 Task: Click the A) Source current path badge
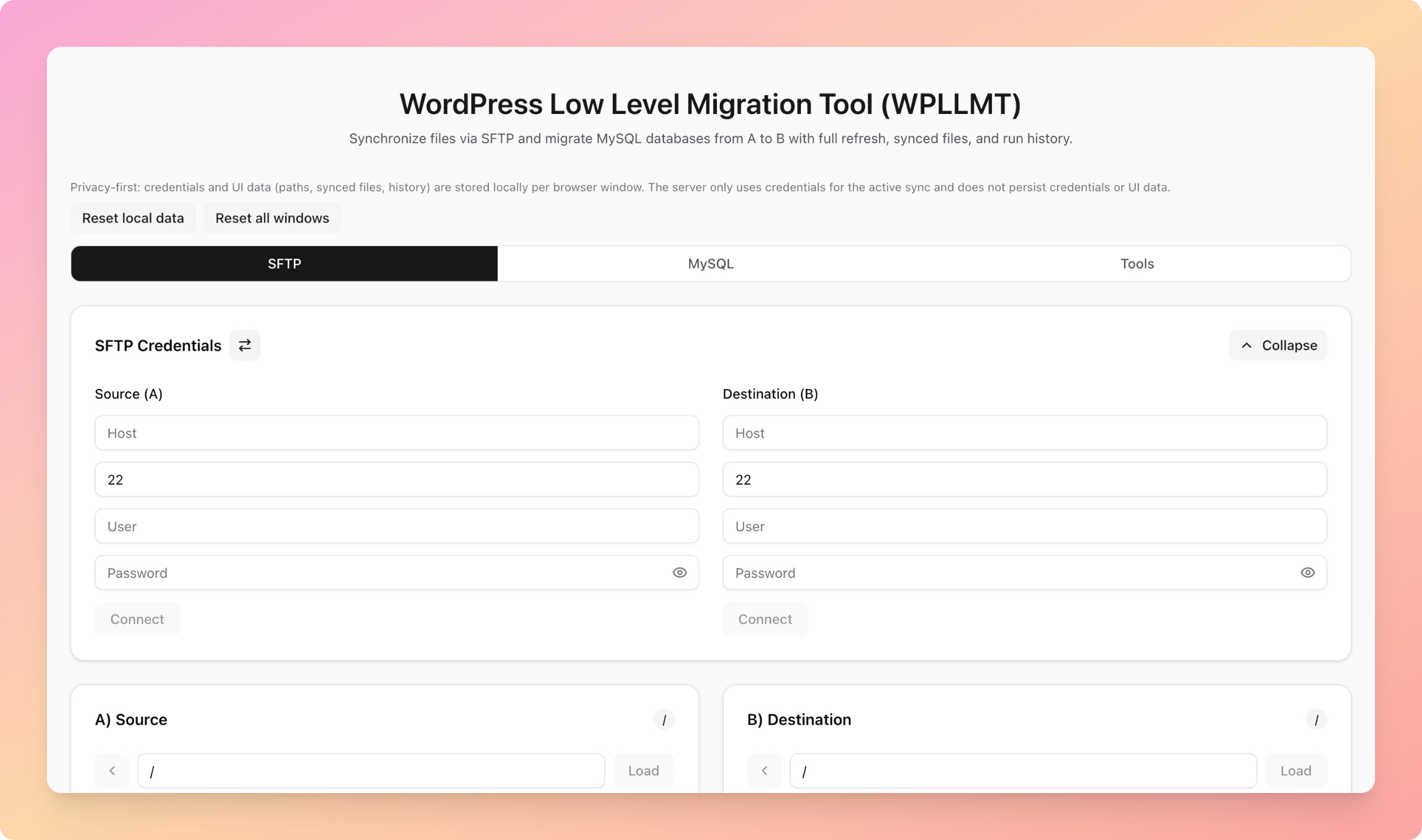click(x=664, y=720)
